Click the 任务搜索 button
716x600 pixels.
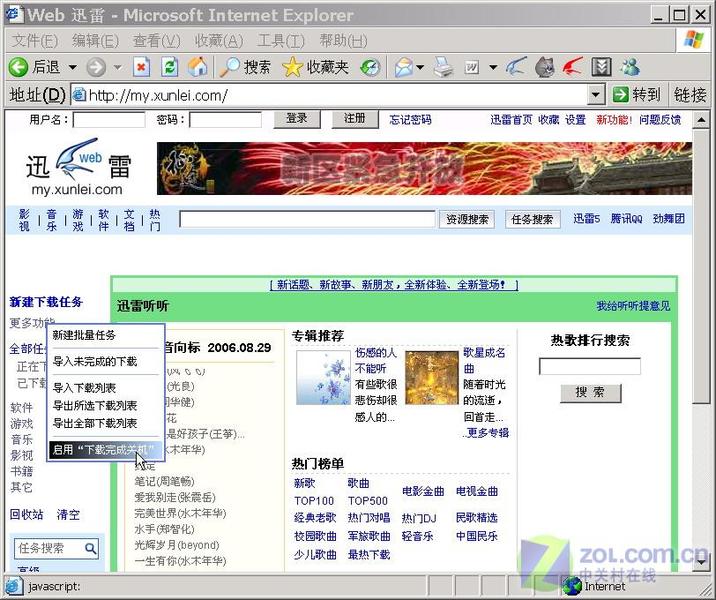pyautogui.click(x=532, y=220)
